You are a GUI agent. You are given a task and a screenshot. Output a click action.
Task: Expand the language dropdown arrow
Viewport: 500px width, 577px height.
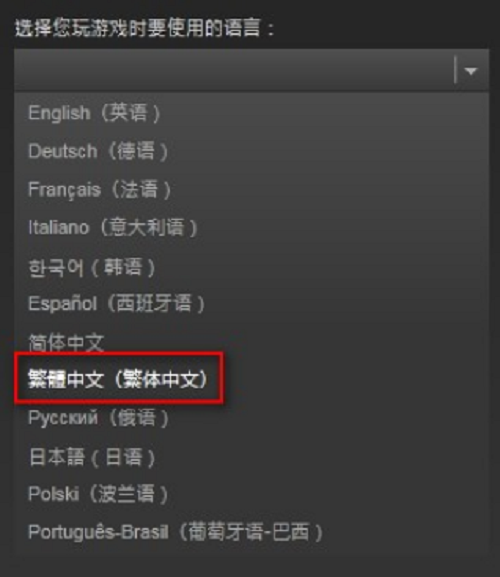click(x=471, y=70)
